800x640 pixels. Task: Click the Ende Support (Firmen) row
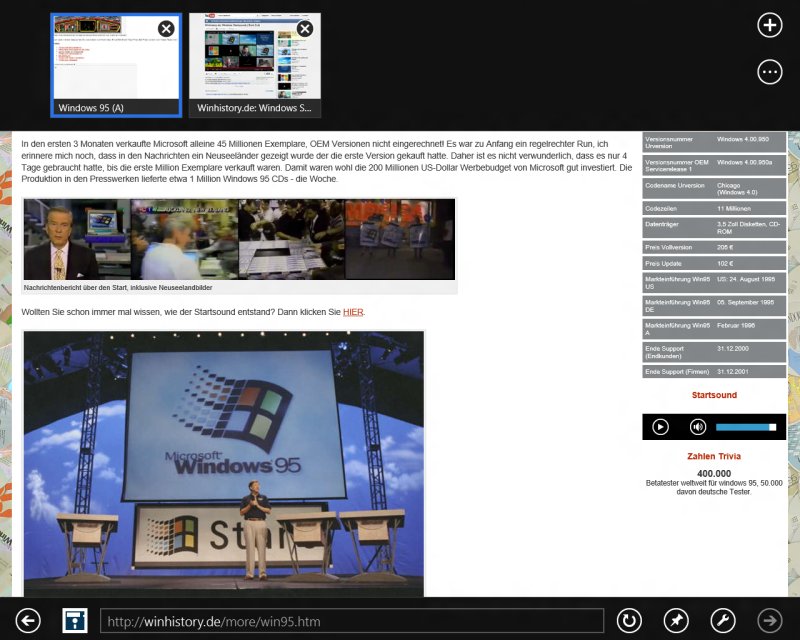pyautogui.click(x=714, y=372)
